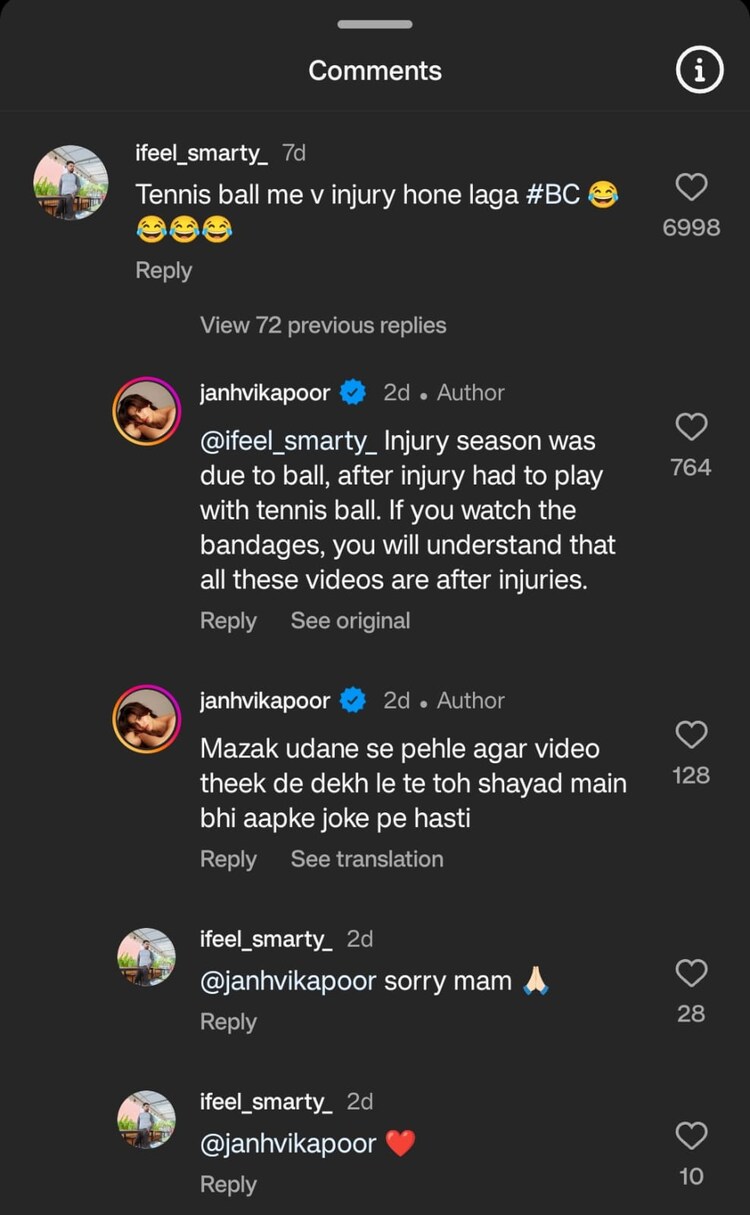The image size is (750, 1215).
Task: Like janhvikapoor's 'Injury season' reply
Action: pyautogui.click(x=691, y=427)
